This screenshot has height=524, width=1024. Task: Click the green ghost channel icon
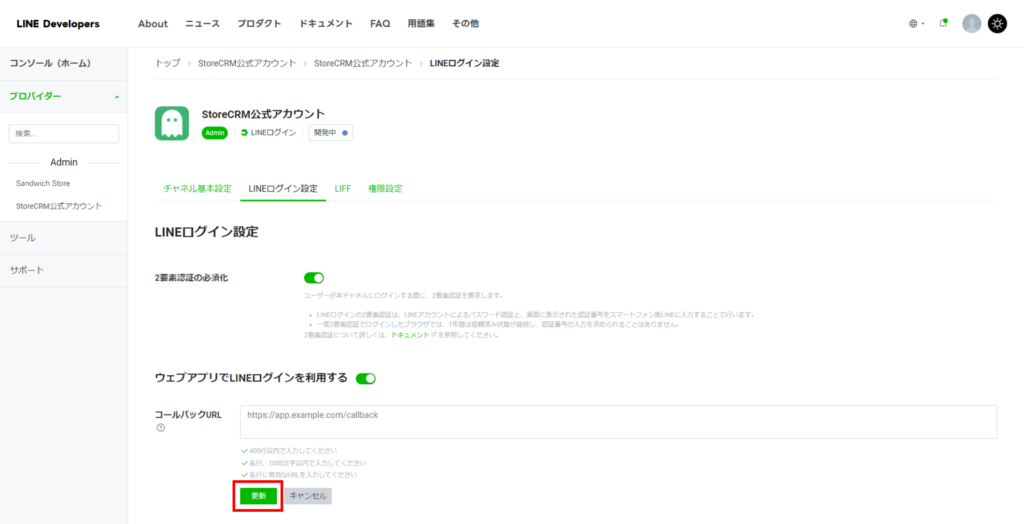(172, 123)
